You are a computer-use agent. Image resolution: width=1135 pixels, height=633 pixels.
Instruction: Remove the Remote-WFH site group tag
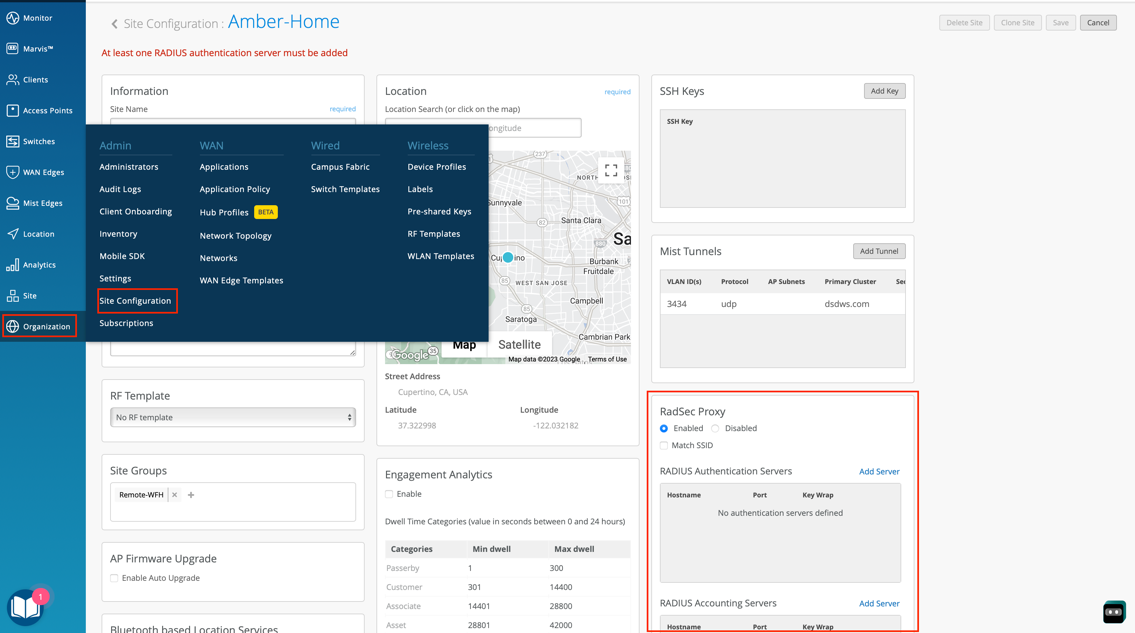pos(174,495)
